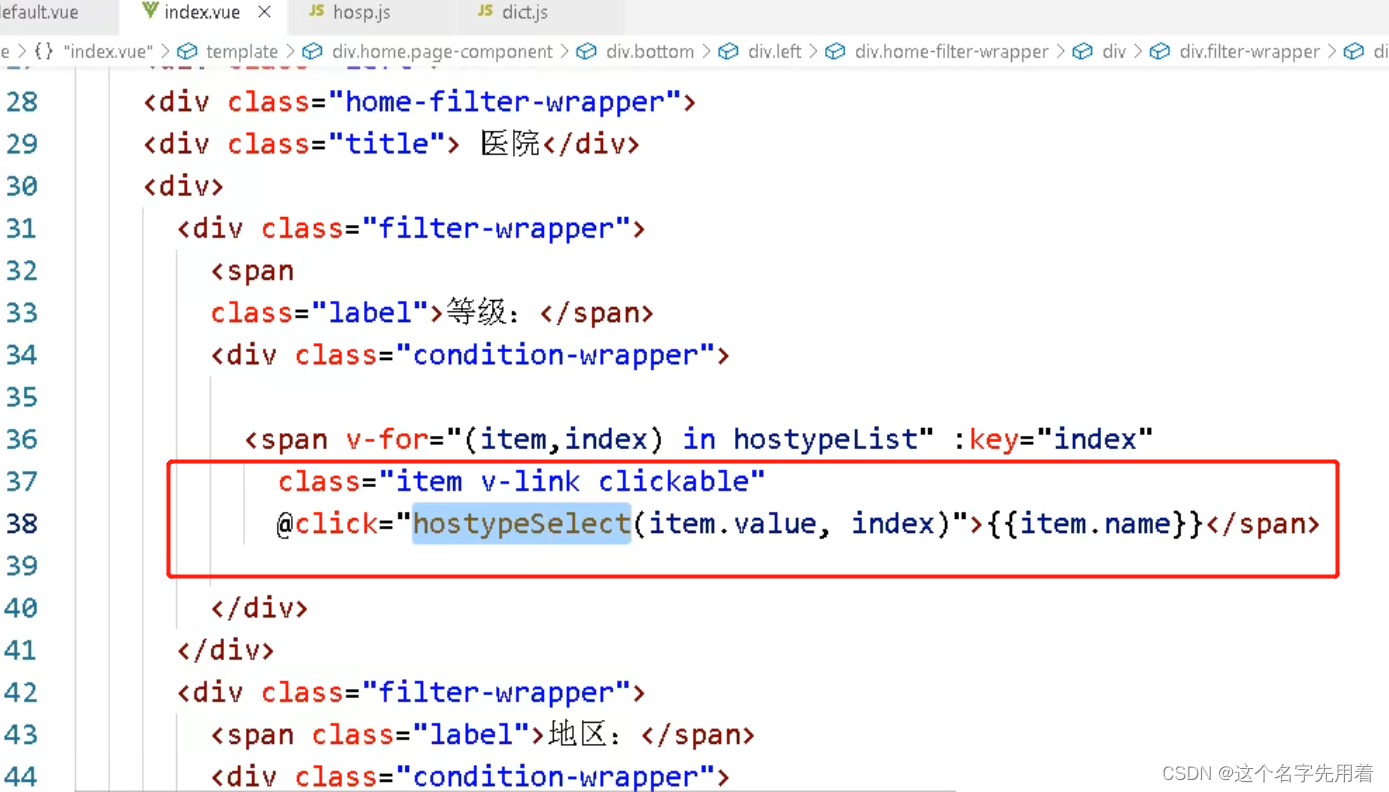Click "condition-wrapper" on line 44

coord(555,776)
